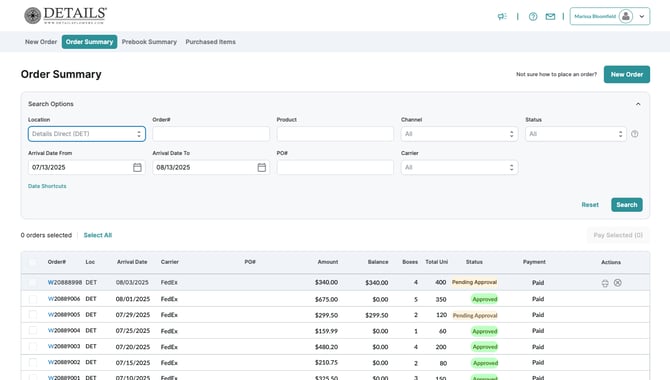Click the Amount column header
670x380 pixels.
pos(328,262)
